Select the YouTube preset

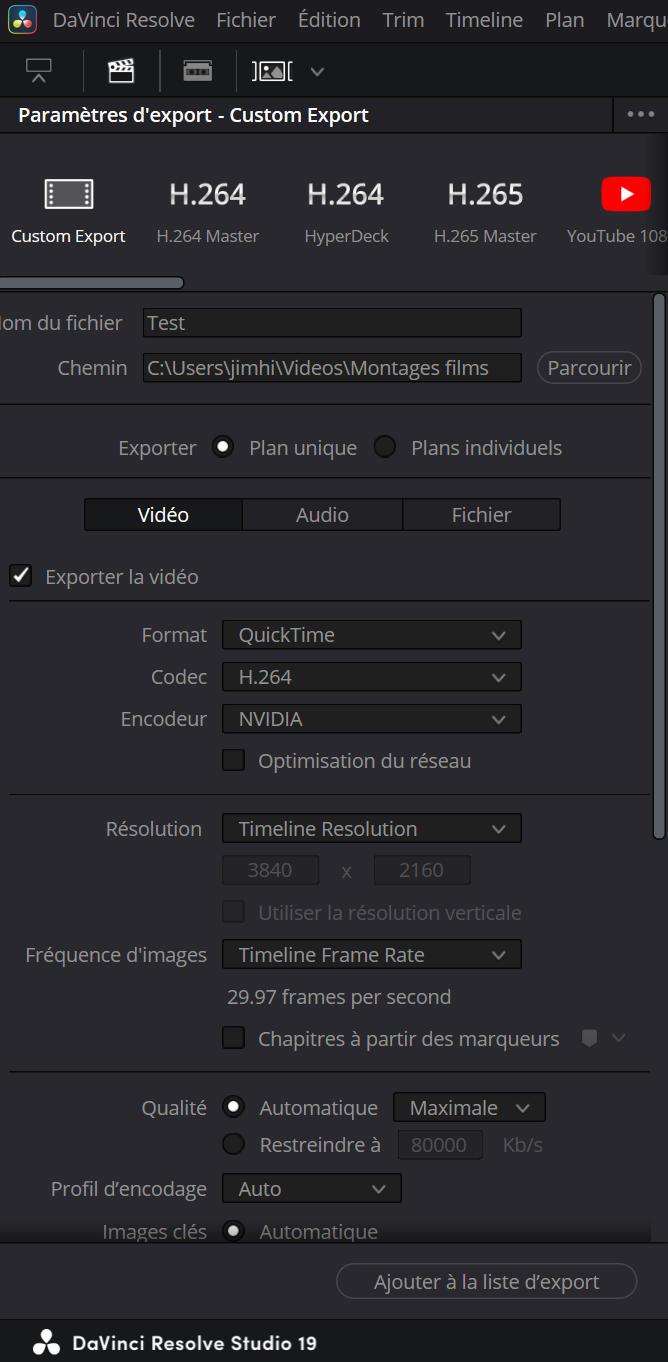(617, 211)
